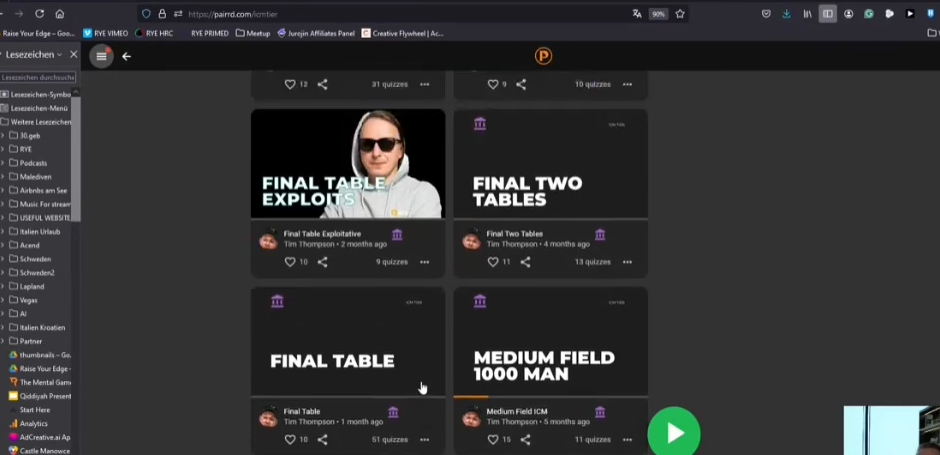This screenshot has width=940, height=455.
Task: Like the Final Table course
Action: 290,439
